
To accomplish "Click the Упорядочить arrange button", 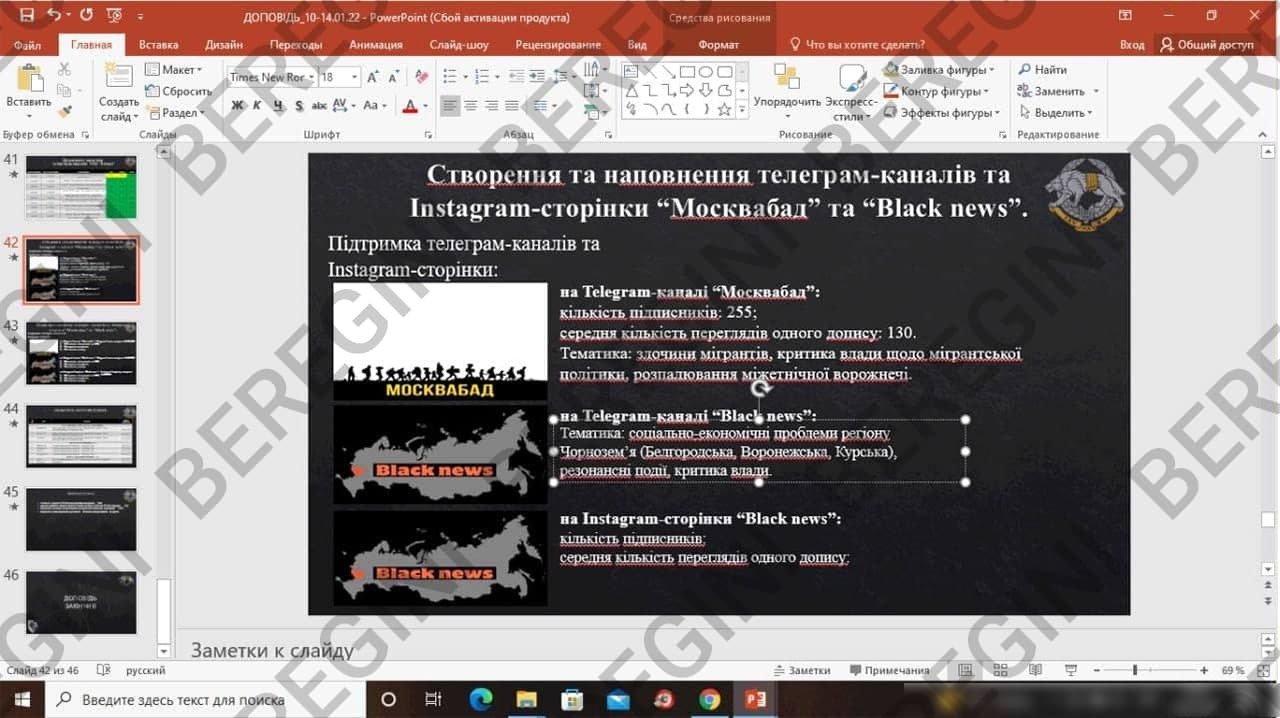I will pos(787,92).
